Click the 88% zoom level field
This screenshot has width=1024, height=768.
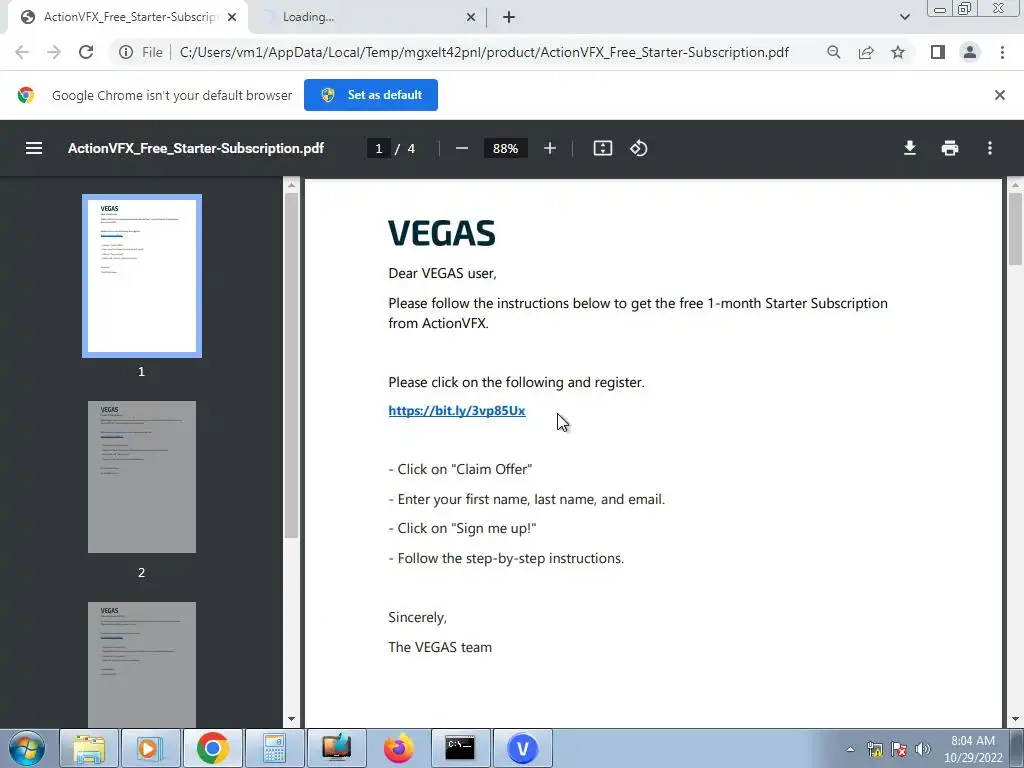[x=505, y=148]
